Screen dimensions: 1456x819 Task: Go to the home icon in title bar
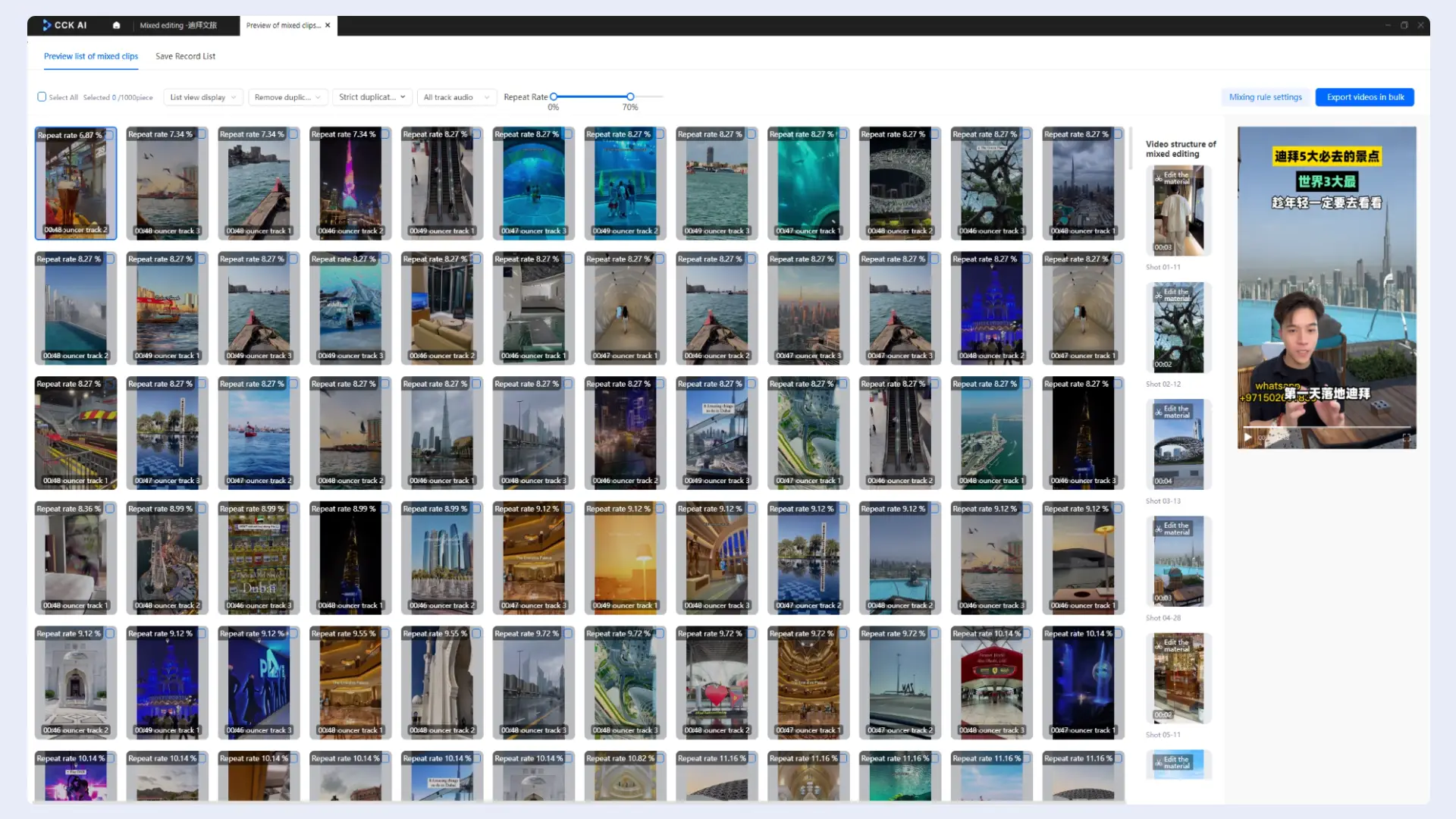[116, 25]
